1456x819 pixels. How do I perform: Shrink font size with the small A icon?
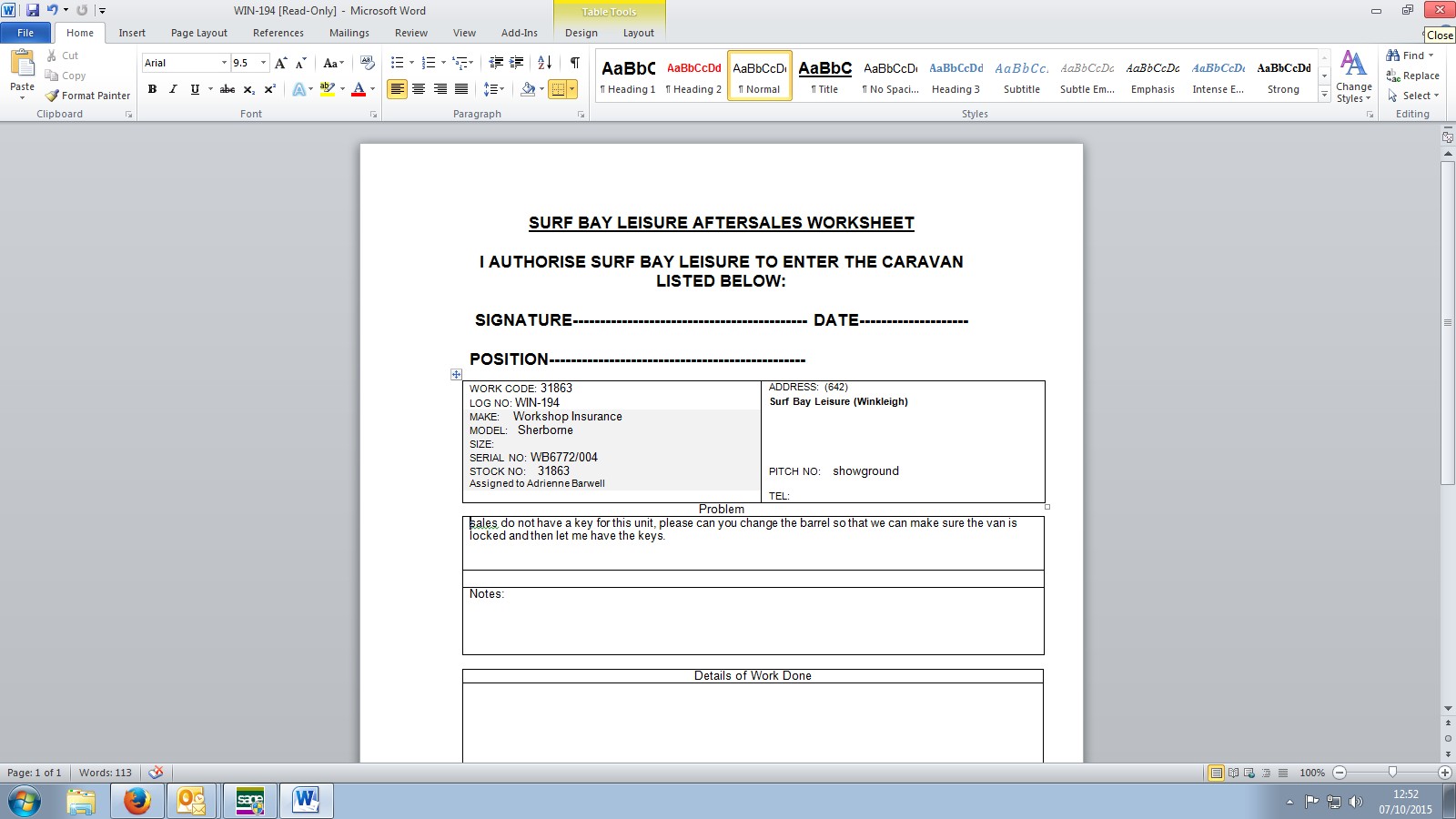300,63
